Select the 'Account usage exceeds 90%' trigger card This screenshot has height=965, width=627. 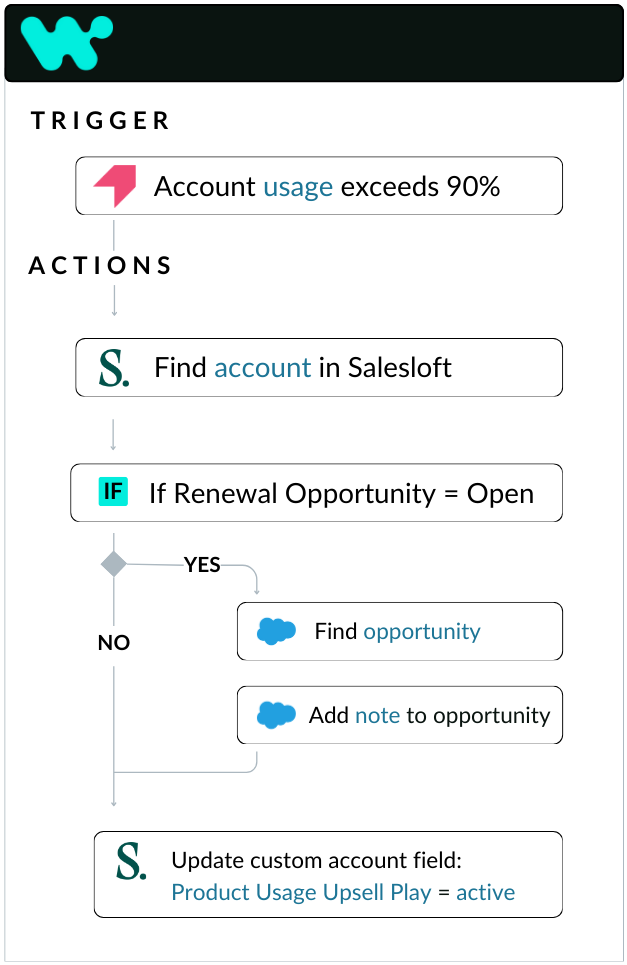click(x=319, y=186)
